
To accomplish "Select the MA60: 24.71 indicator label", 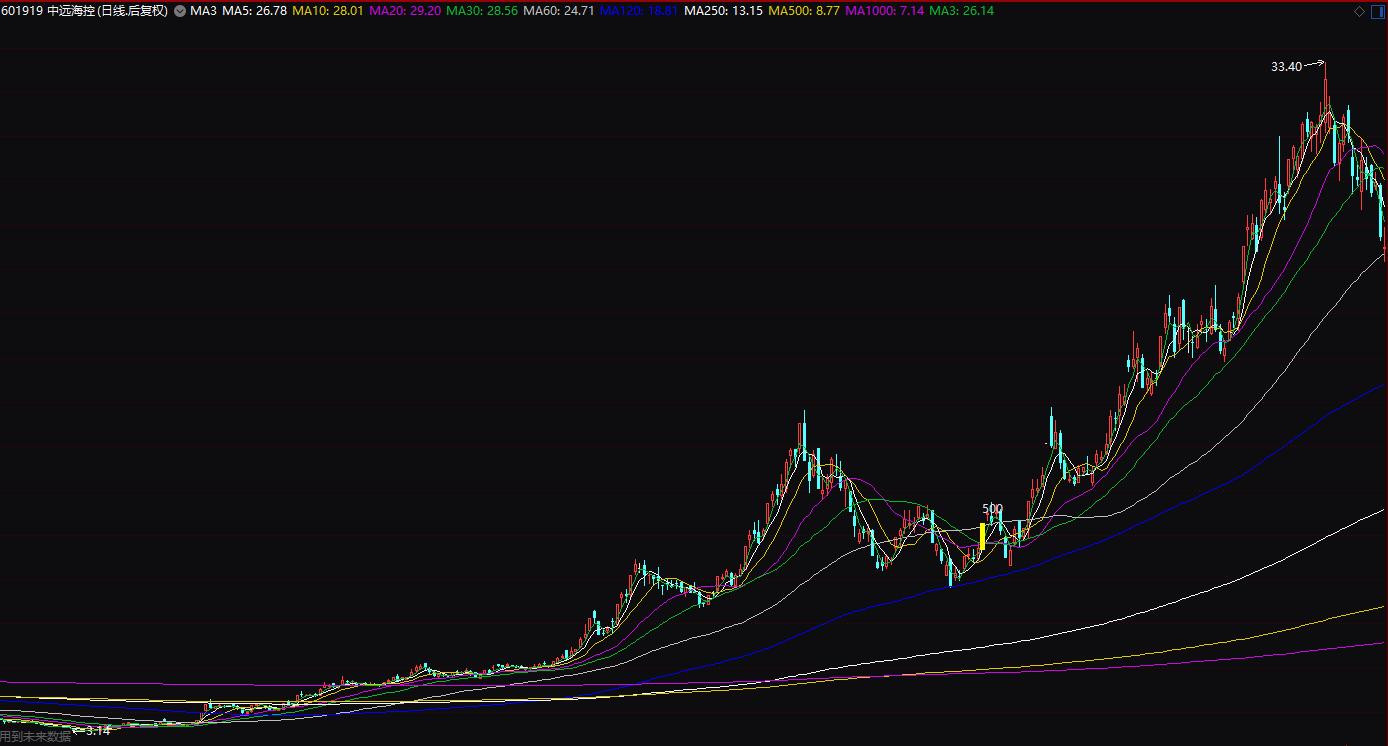I will (x=559, y=11).
